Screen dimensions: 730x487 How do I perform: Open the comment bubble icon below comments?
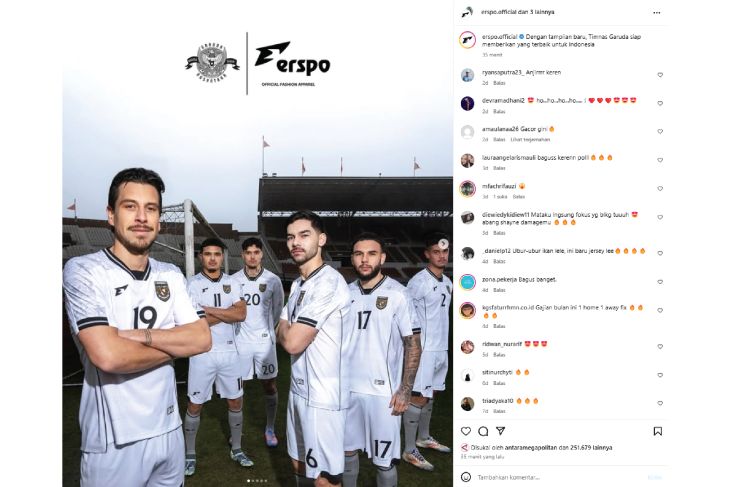pos(483,431)
